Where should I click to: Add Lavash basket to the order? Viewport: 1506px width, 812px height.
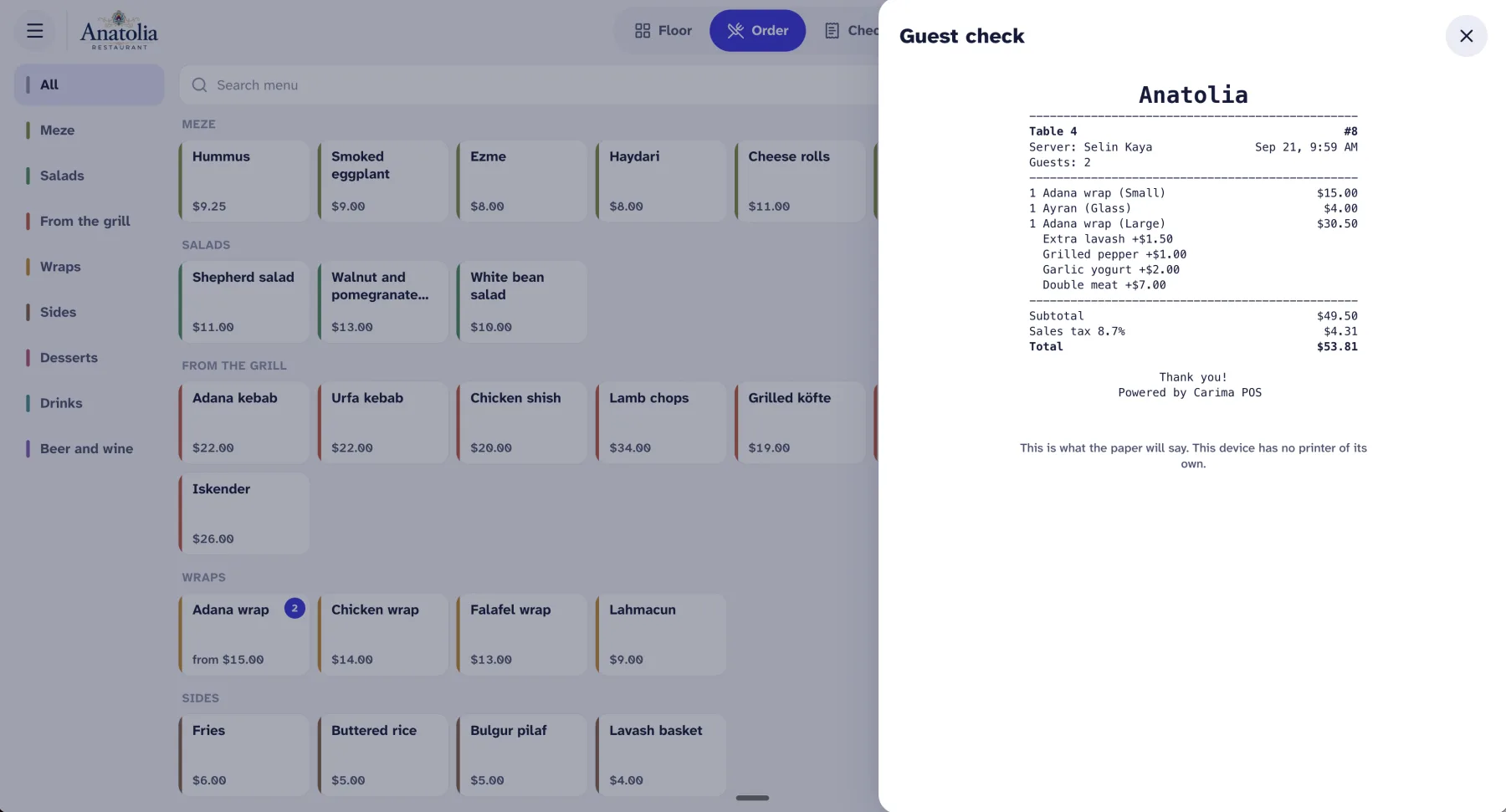coord(661,755)
